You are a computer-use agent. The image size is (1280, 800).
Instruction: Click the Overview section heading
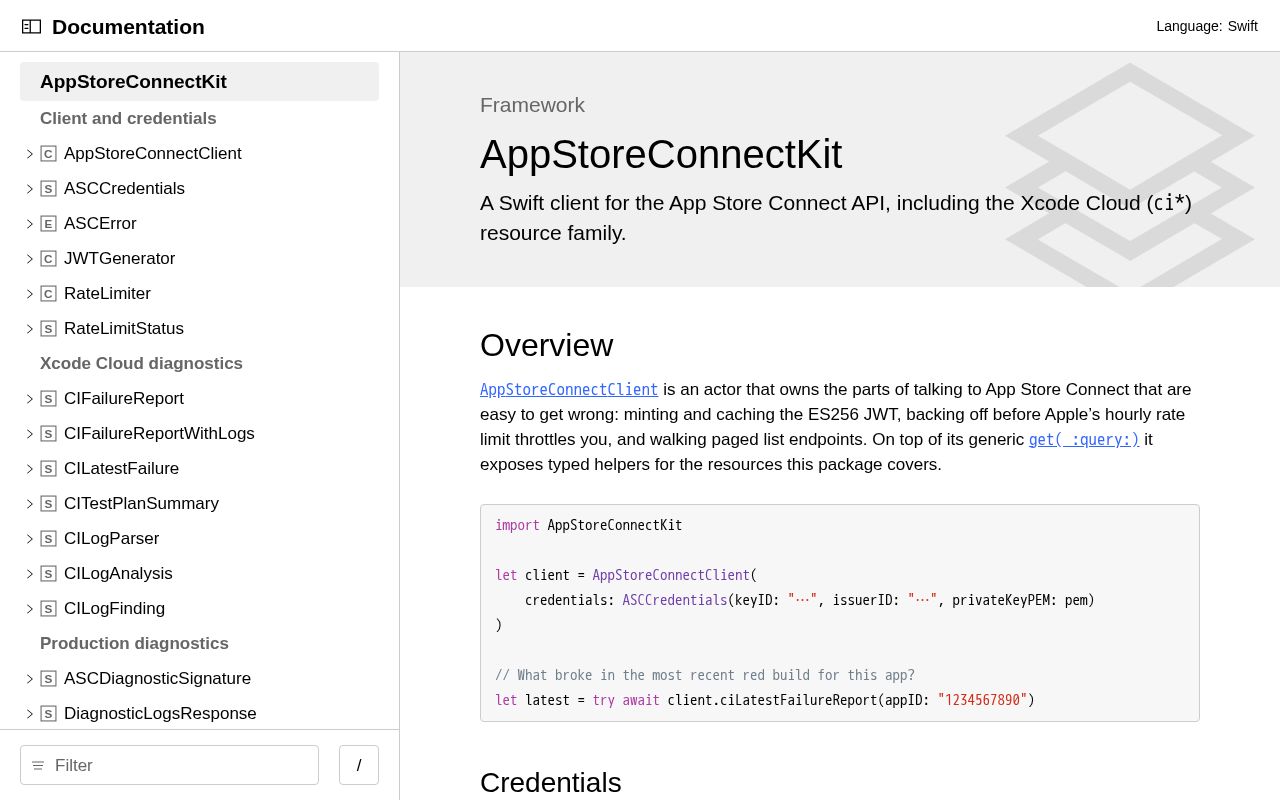click(547, 345)
